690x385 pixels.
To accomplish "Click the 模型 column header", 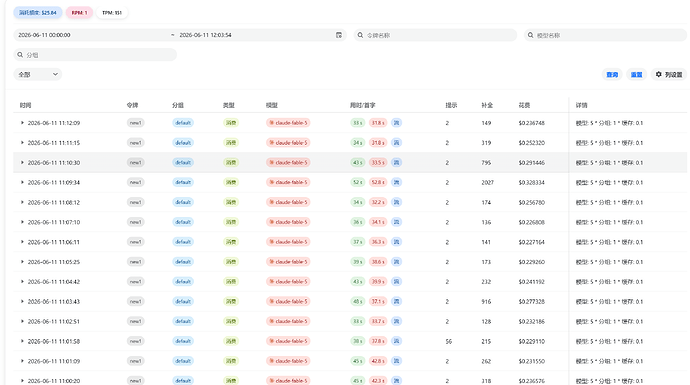I will click(x=272, y=105).
